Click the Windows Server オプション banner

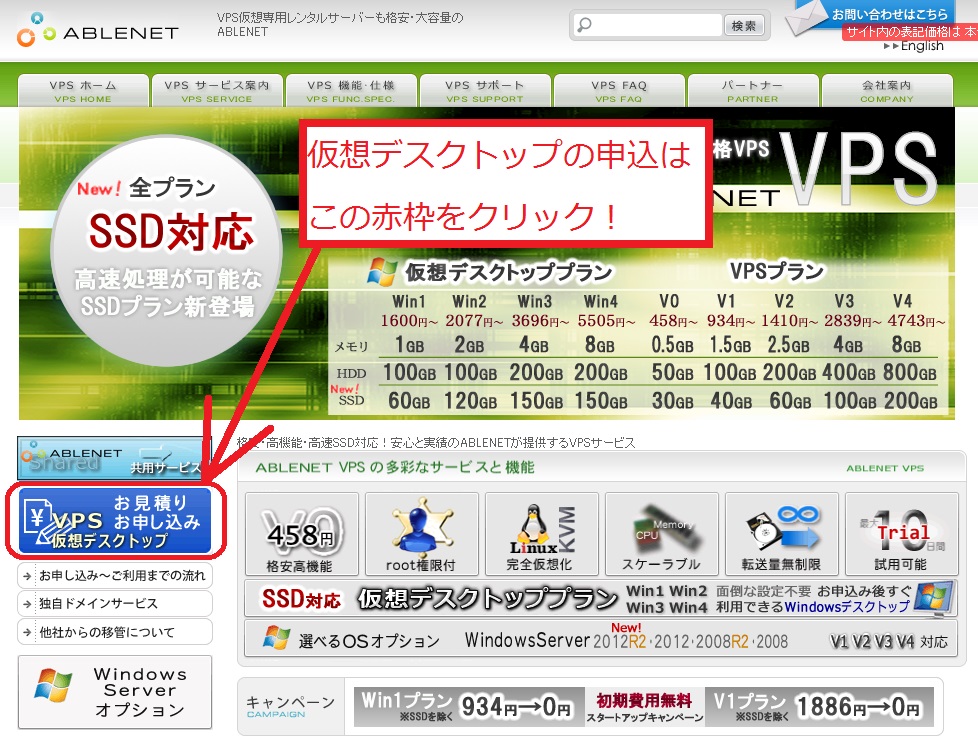115,692
